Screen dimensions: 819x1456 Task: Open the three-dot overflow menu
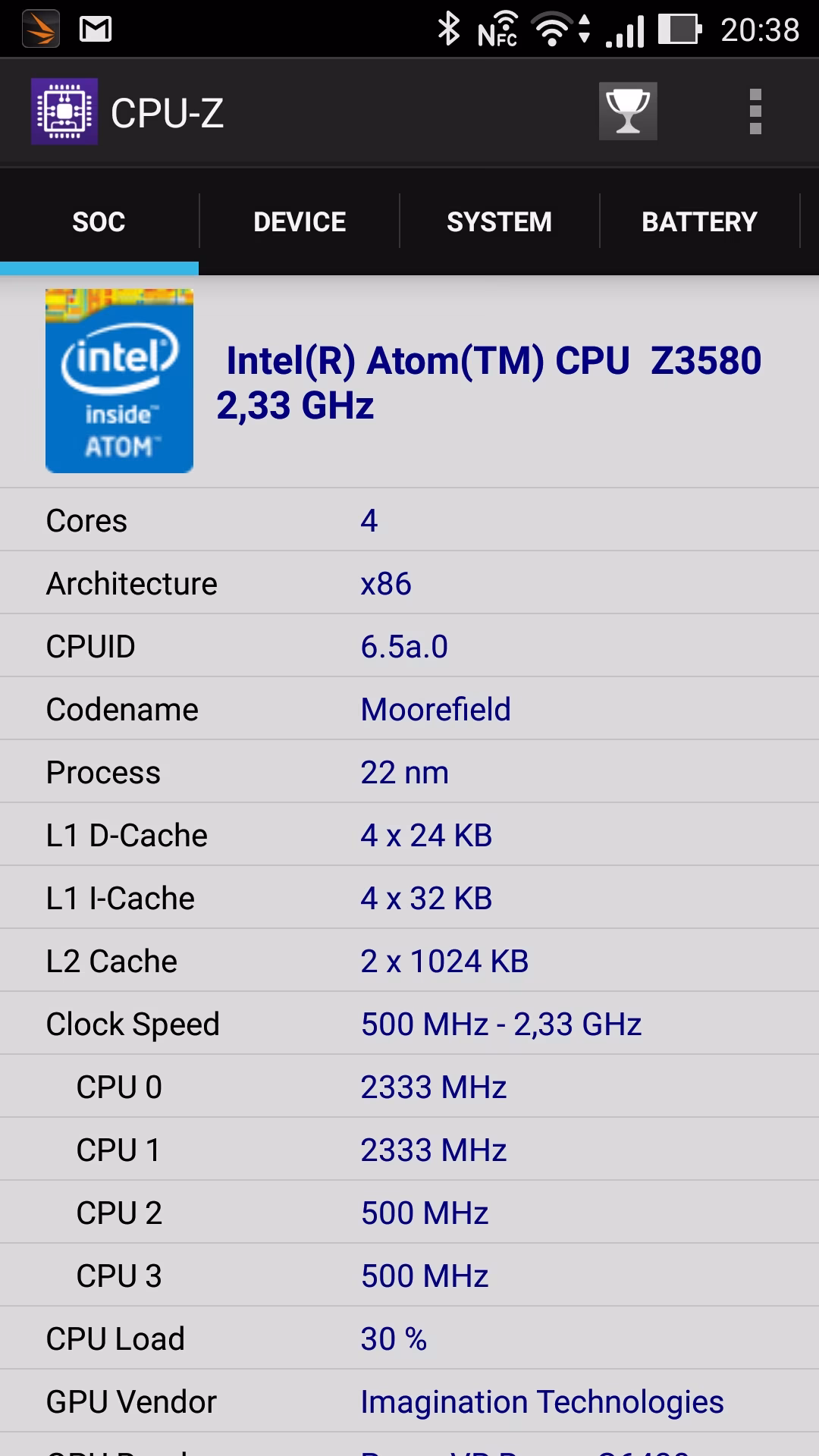tap(755, 111)
